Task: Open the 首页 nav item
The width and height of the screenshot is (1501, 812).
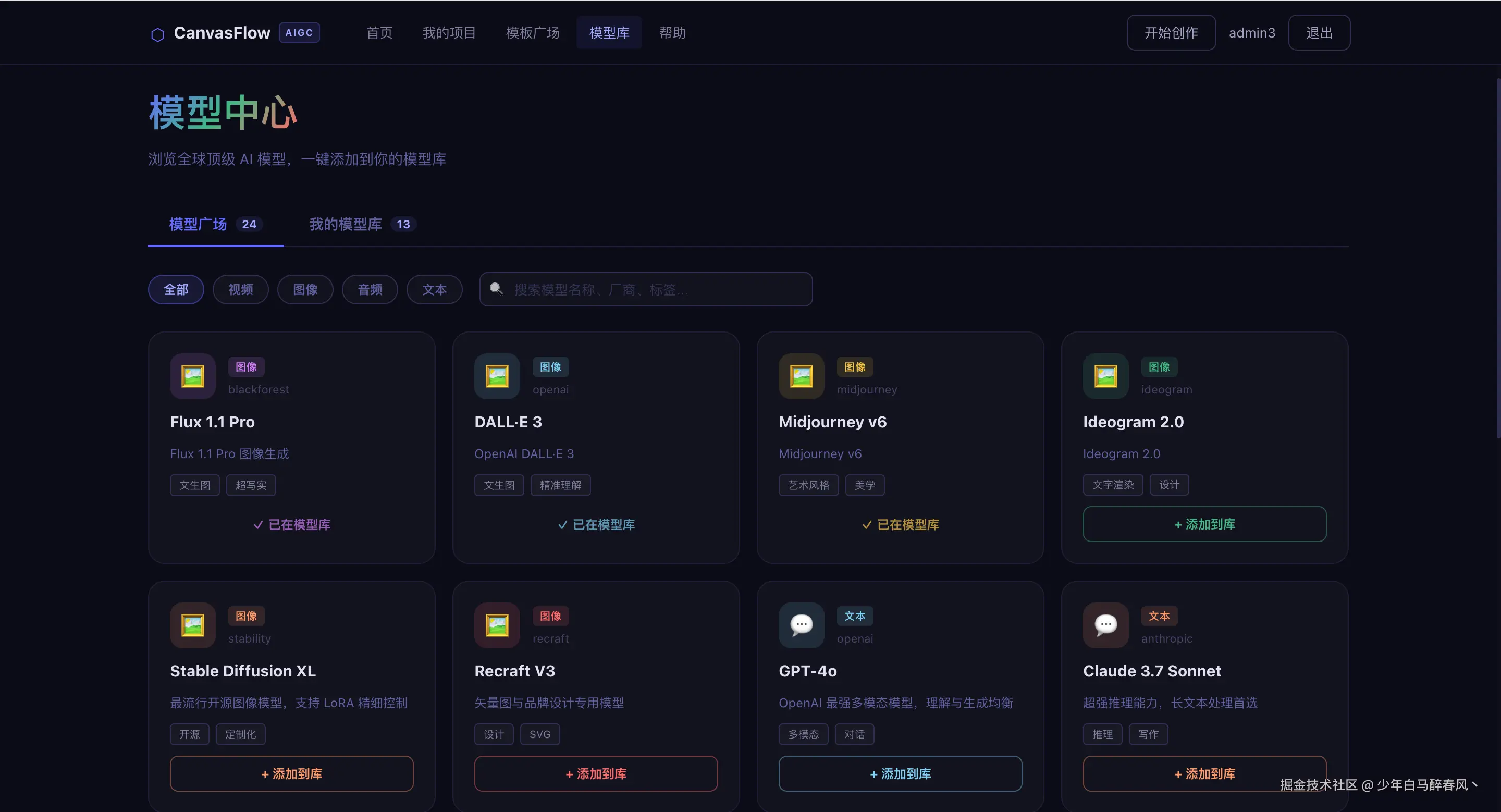Action: pos(379,33)
